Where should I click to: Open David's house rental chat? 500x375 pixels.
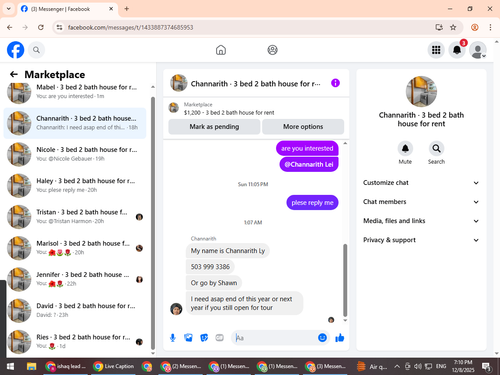click(75, 310)
